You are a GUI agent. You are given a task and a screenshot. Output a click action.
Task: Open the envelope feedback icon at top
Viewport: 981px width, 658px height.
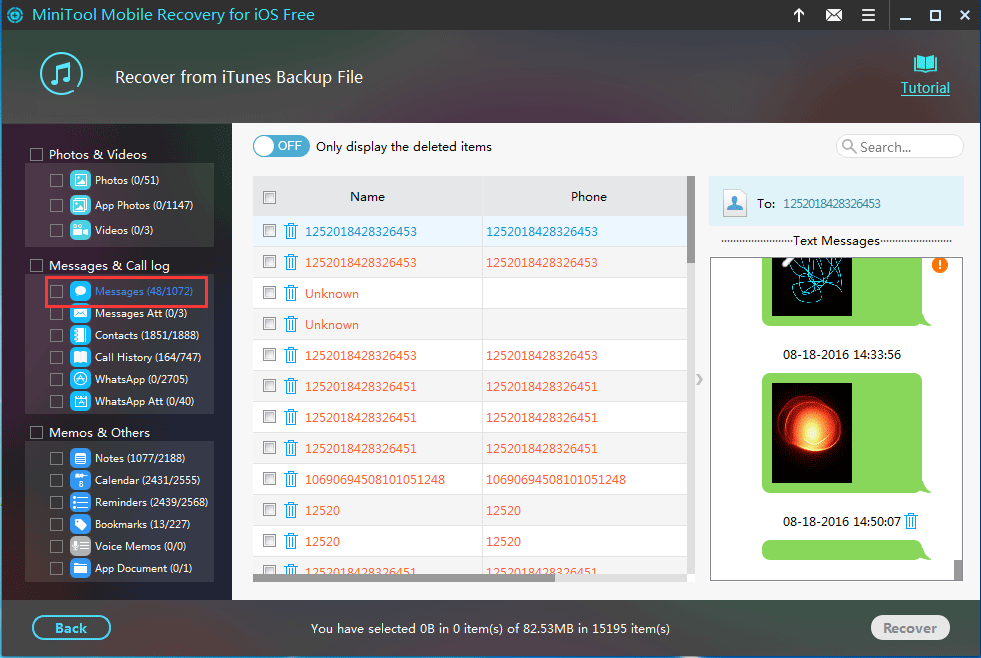pos(834,15)
